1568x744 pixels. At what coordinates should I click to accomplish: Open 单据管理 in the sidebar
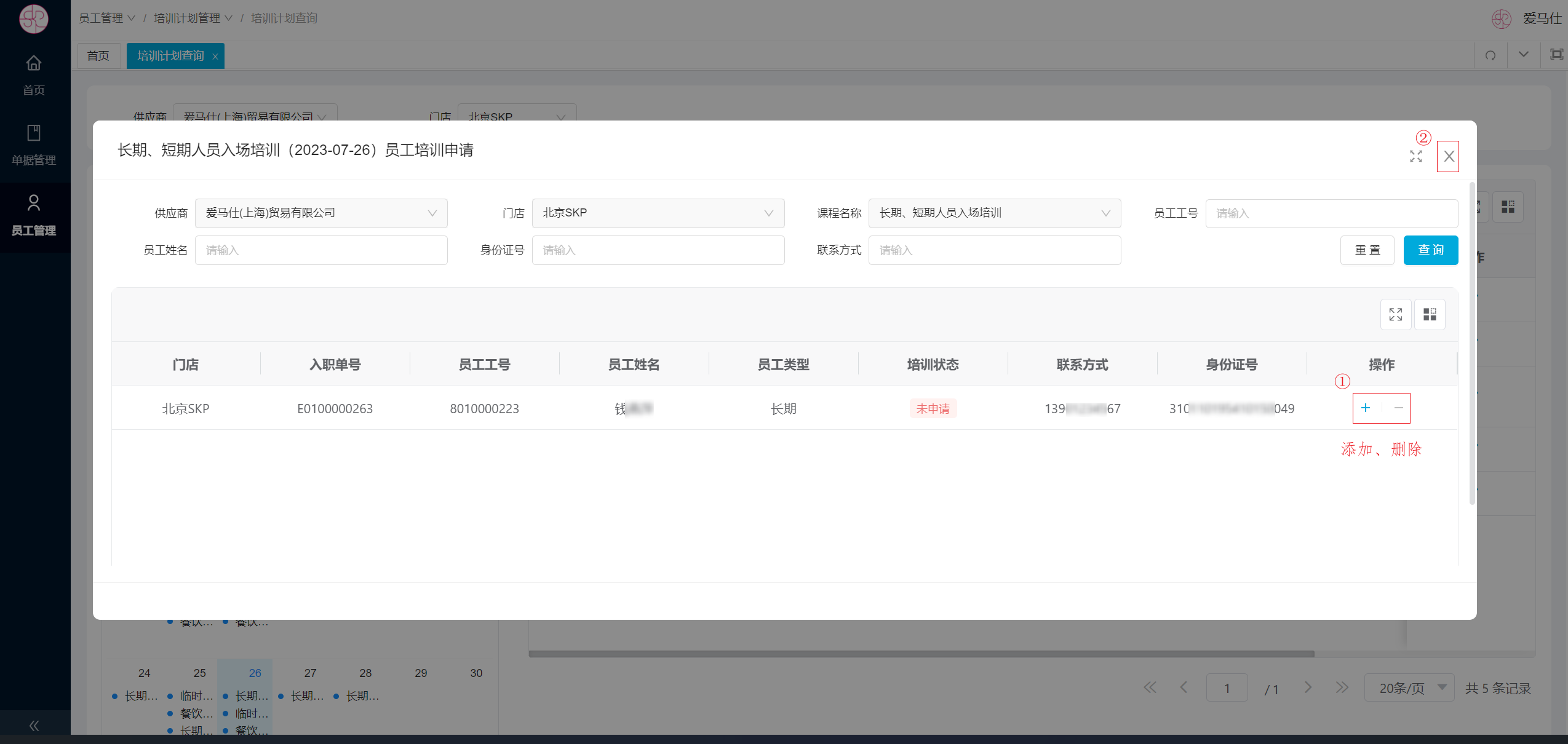pos(34,146)
